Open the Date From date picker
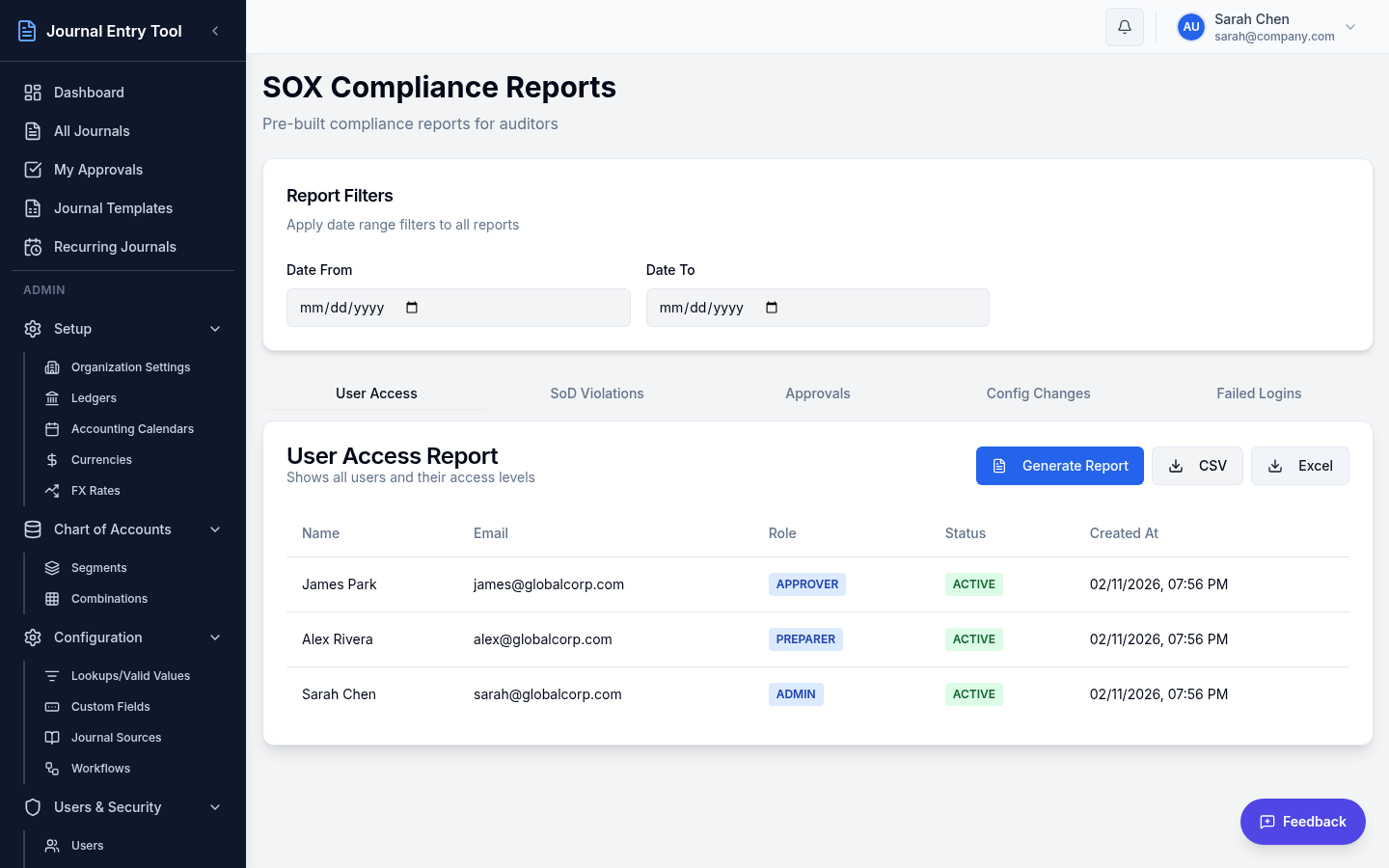 tap(411, 307)
